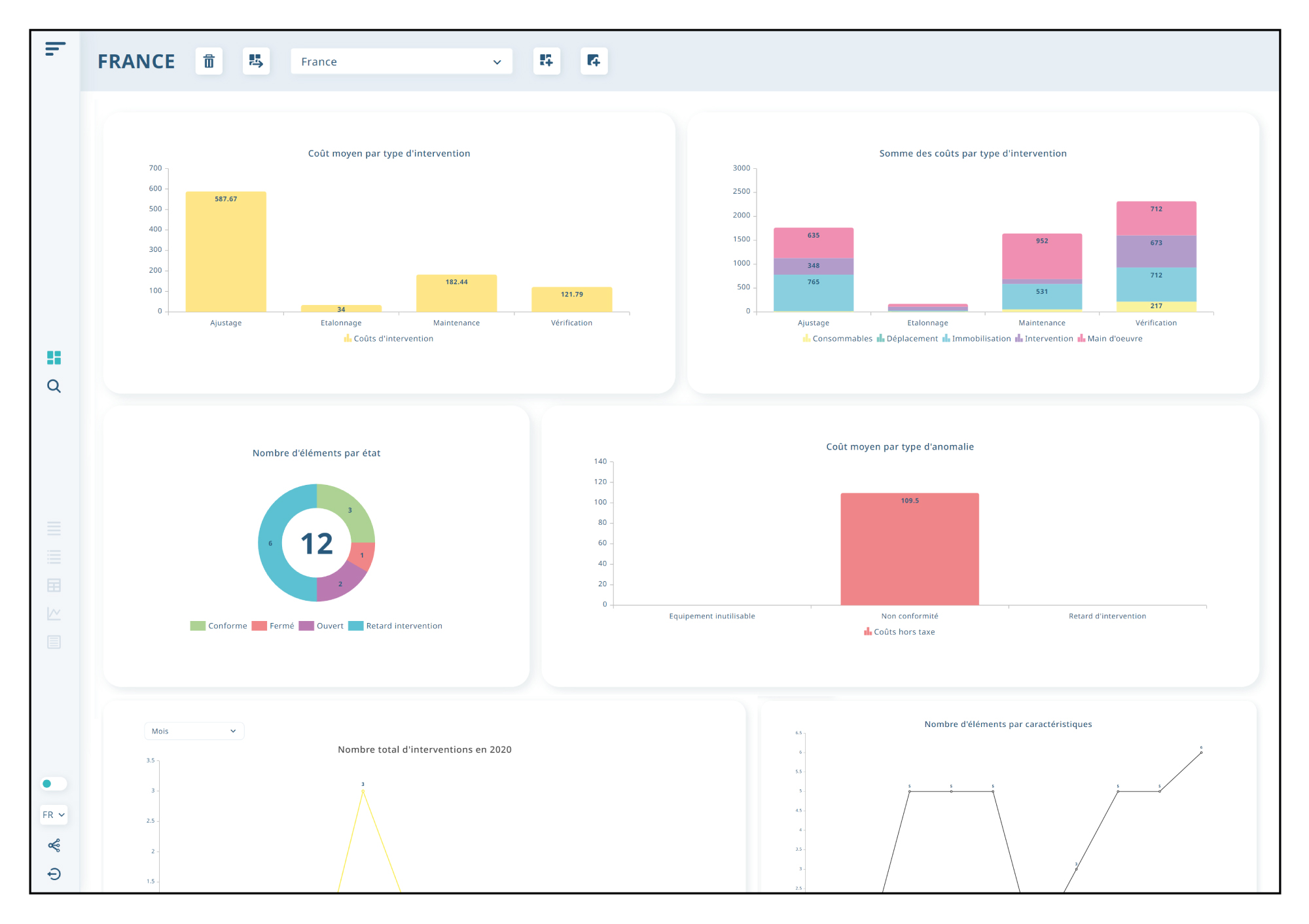The width and height of the screenshot is (1309, 924).
Task: Click the 531 segment of Maintenance stack
Action: [x=1042, y=296]
